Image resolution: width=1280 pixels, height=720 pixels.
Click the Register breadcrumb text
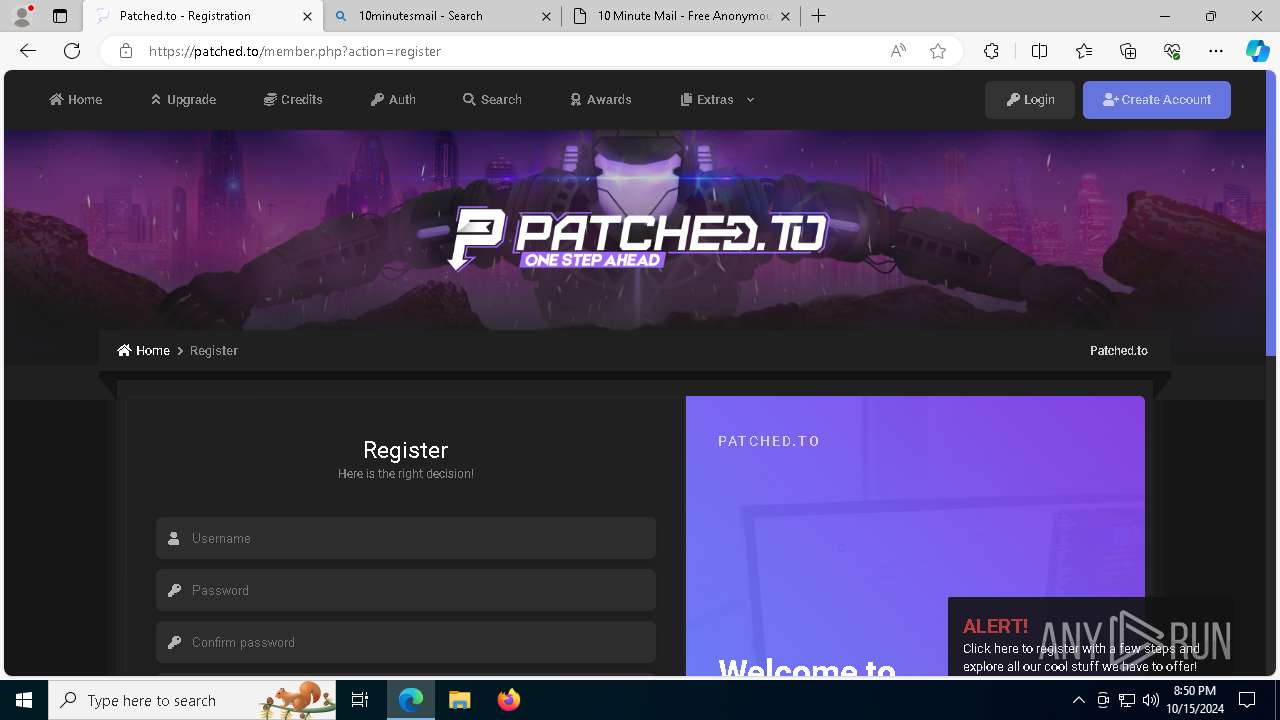point(214,350)
